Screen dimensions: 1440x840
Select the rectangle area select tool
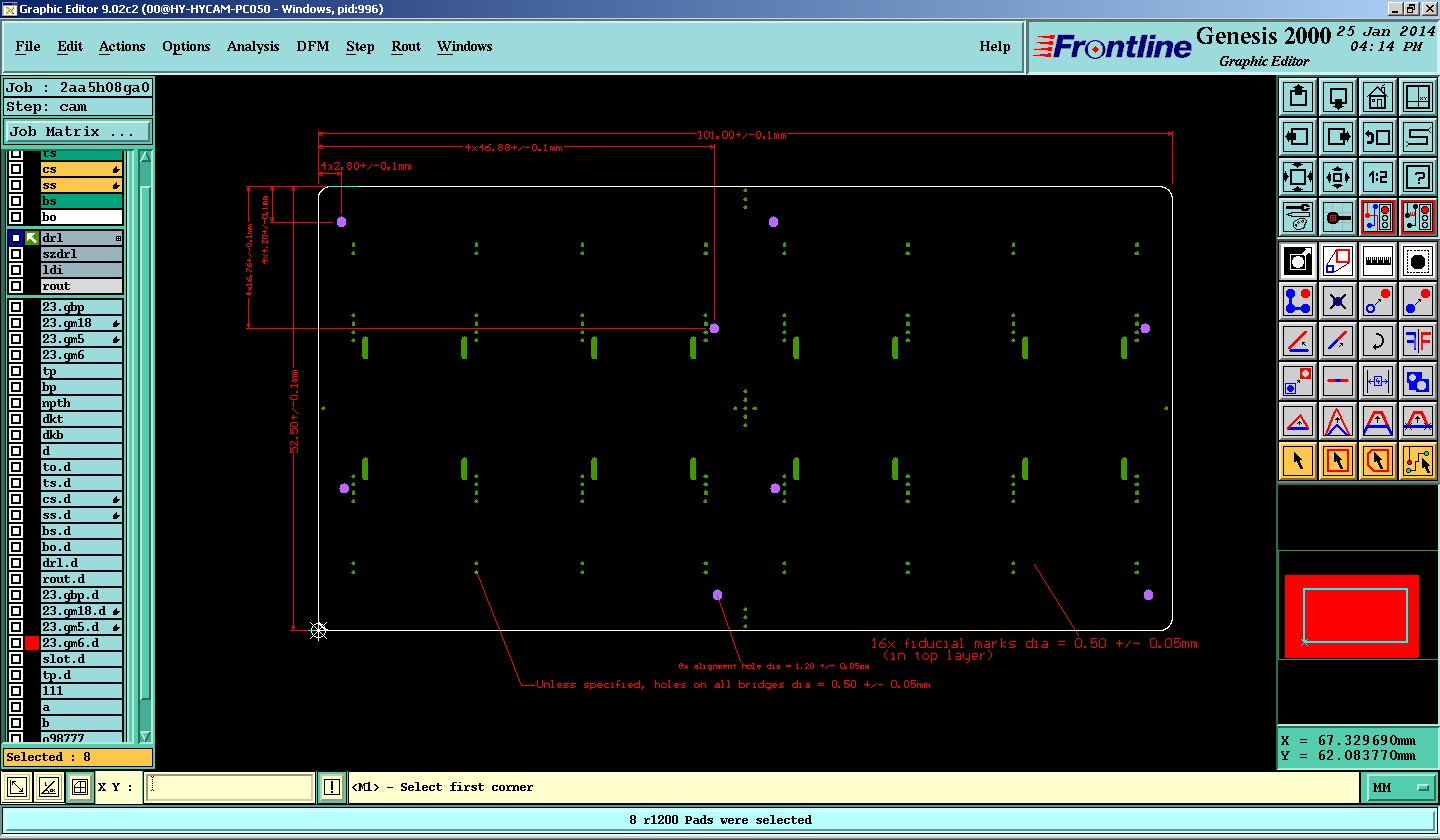click(x=1338, y=461)
